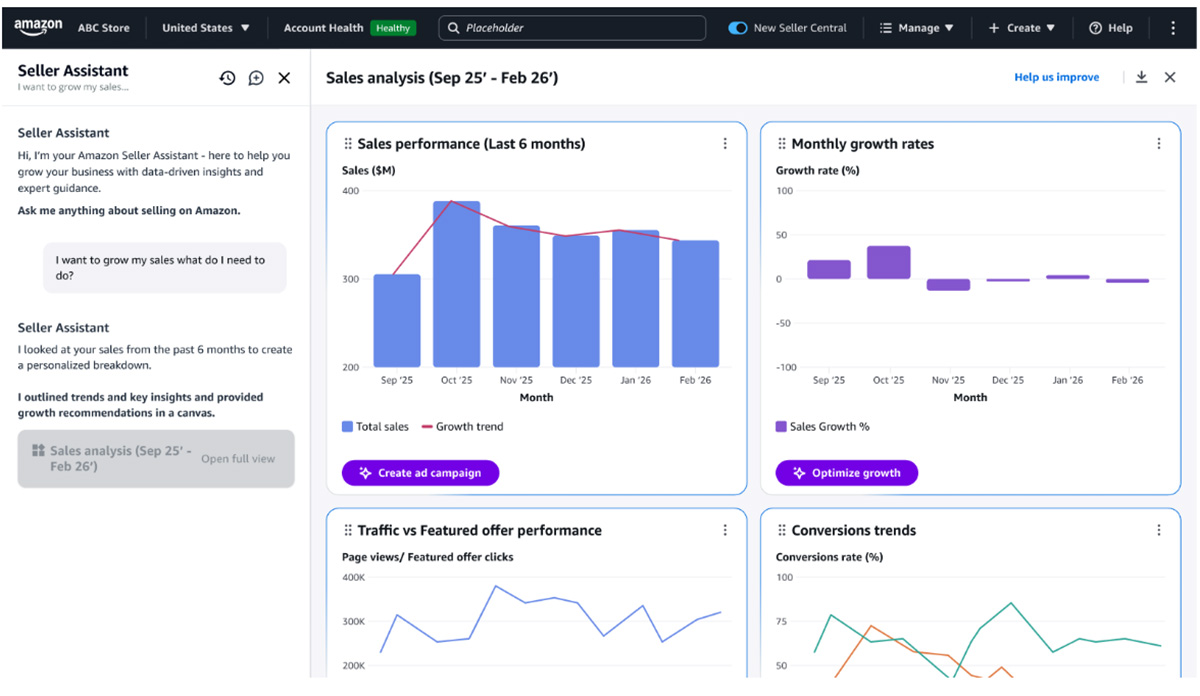Screen dimensions: 1200x696
Task: Click the search magnifier icon
Action: 454,28
